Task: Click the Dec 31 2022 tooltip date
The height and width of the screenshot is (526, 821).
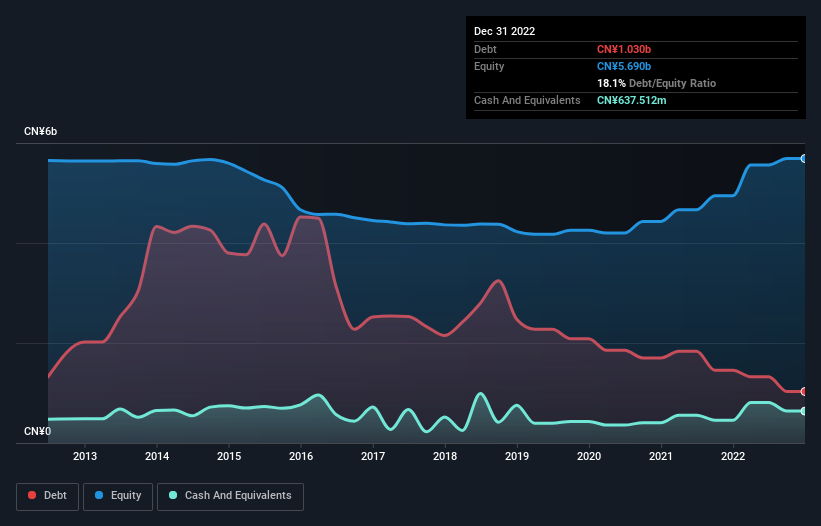Action: click(x=505, y=31)
